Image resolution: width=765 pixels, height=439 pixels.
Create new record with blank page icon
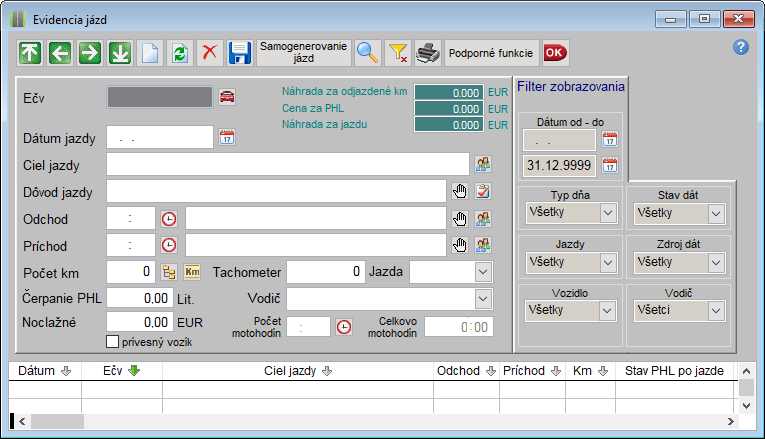pyautogui.click(x=149, y=53)
